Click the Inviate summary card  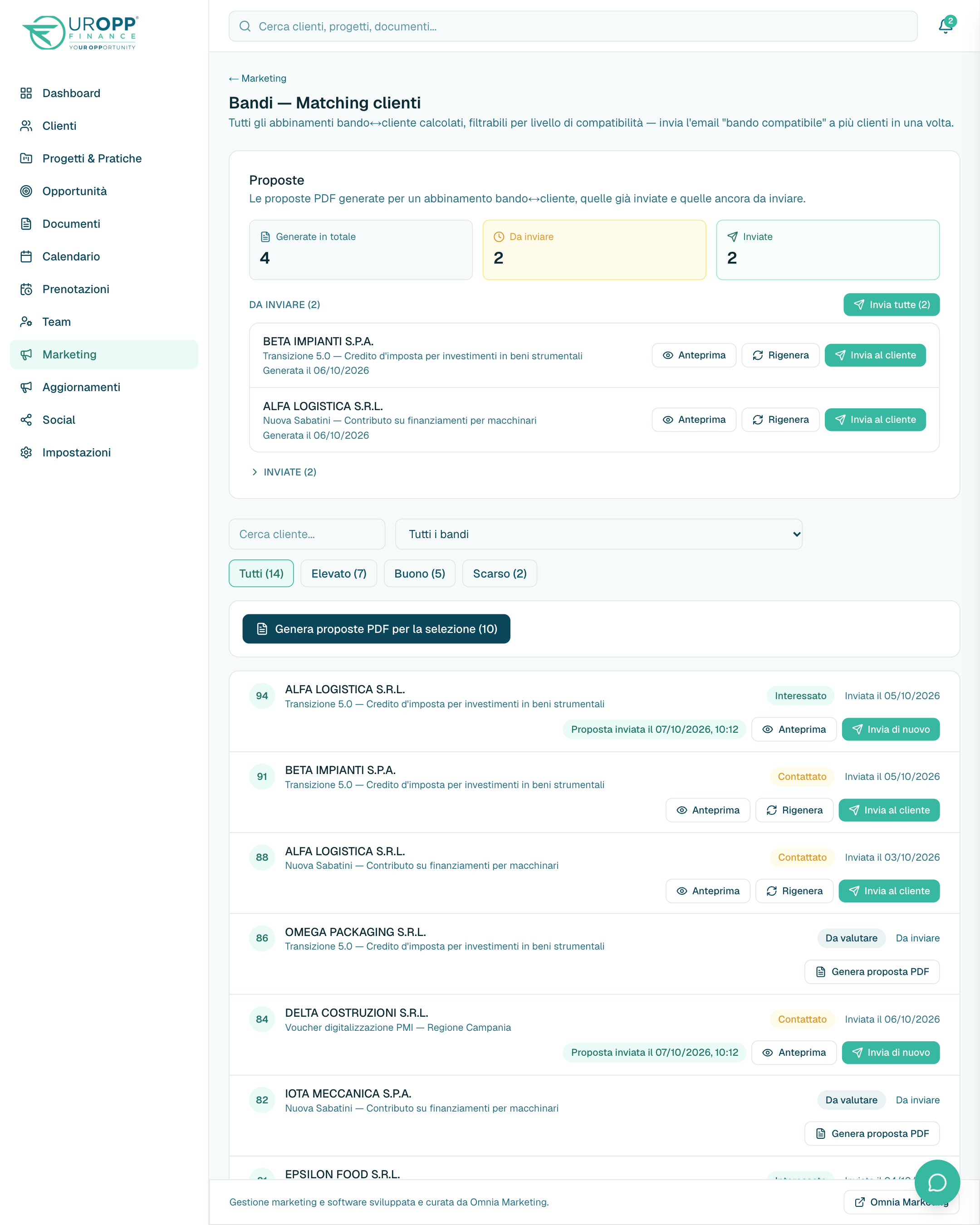(x=828, y=250)
